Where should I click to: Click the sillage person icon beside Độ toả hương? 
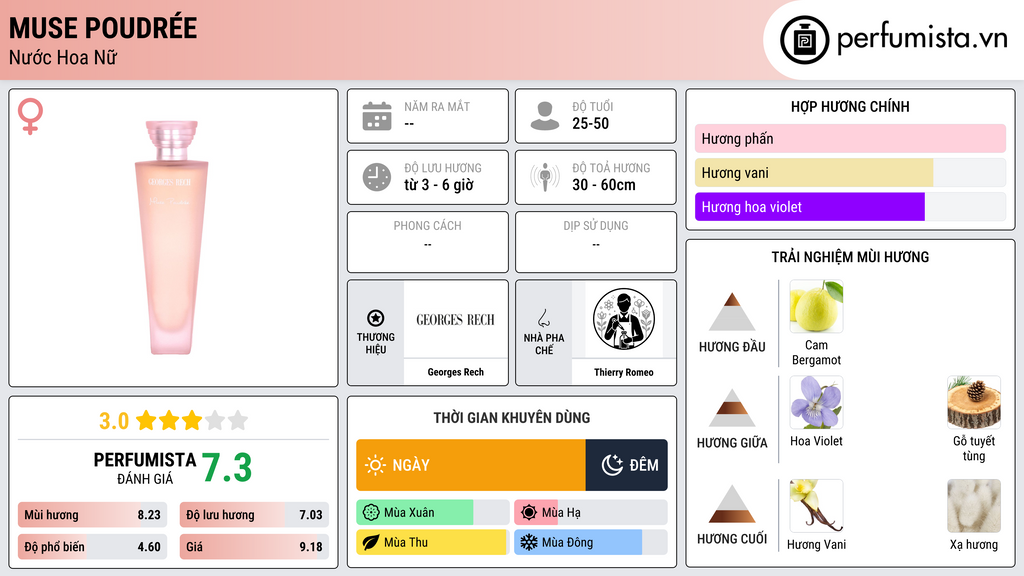545,177
